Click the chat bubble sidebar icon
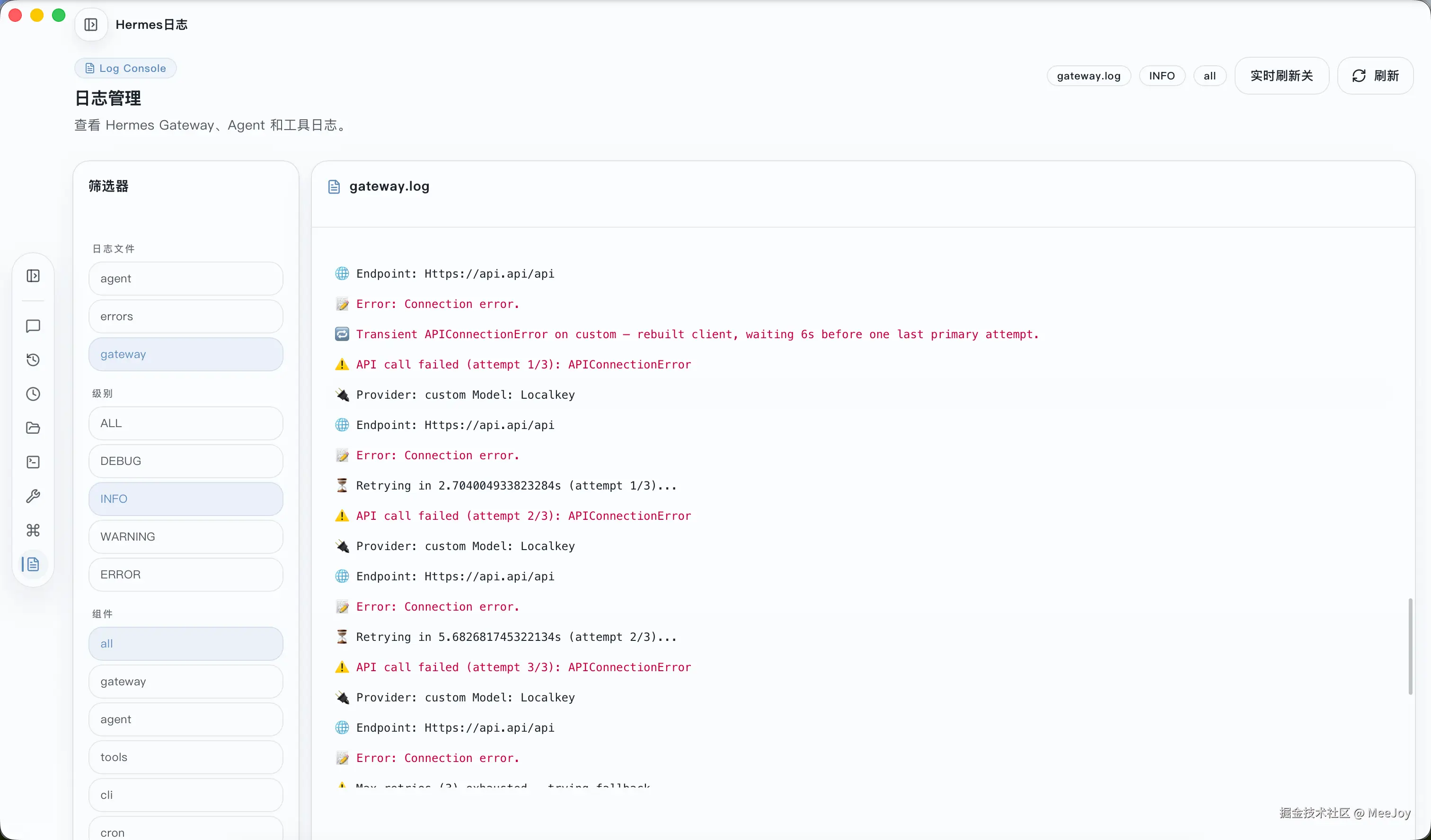Image resolution: width=1431 pixels, height=840 pixels. point(33,326)
